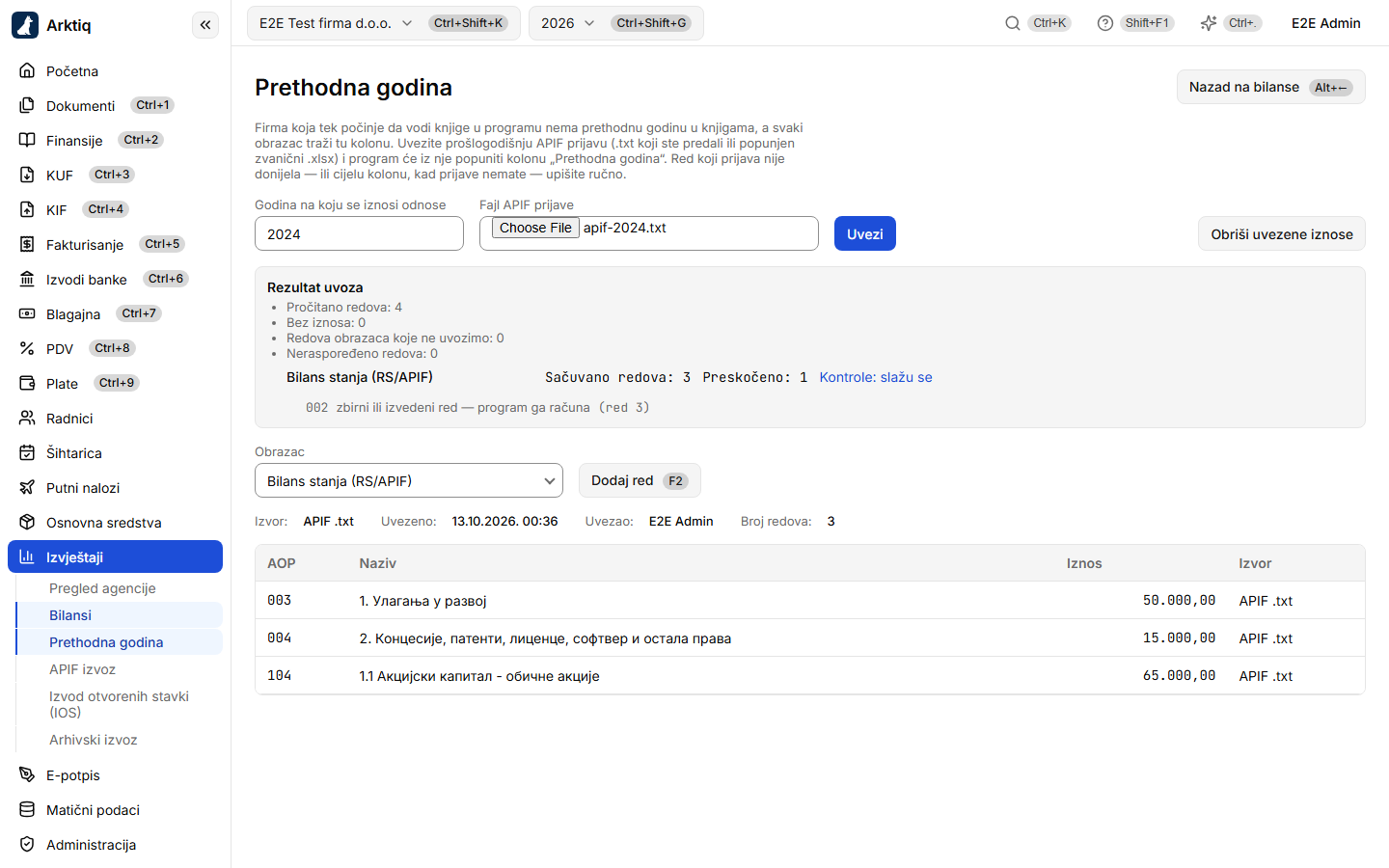Open Fakturisanje invoicing icon

[x=27, y=244]
